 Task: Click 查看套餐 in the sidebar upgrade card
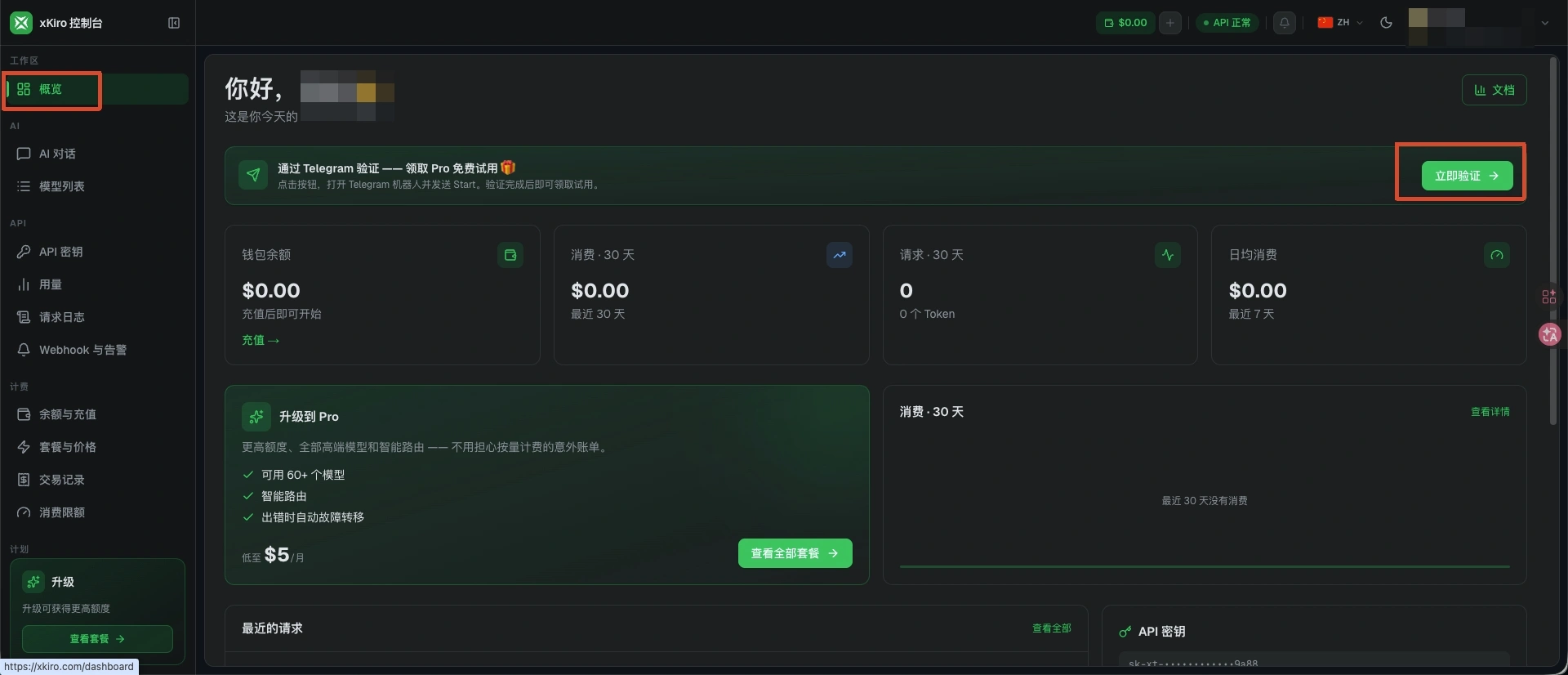(x=97, y=639)
